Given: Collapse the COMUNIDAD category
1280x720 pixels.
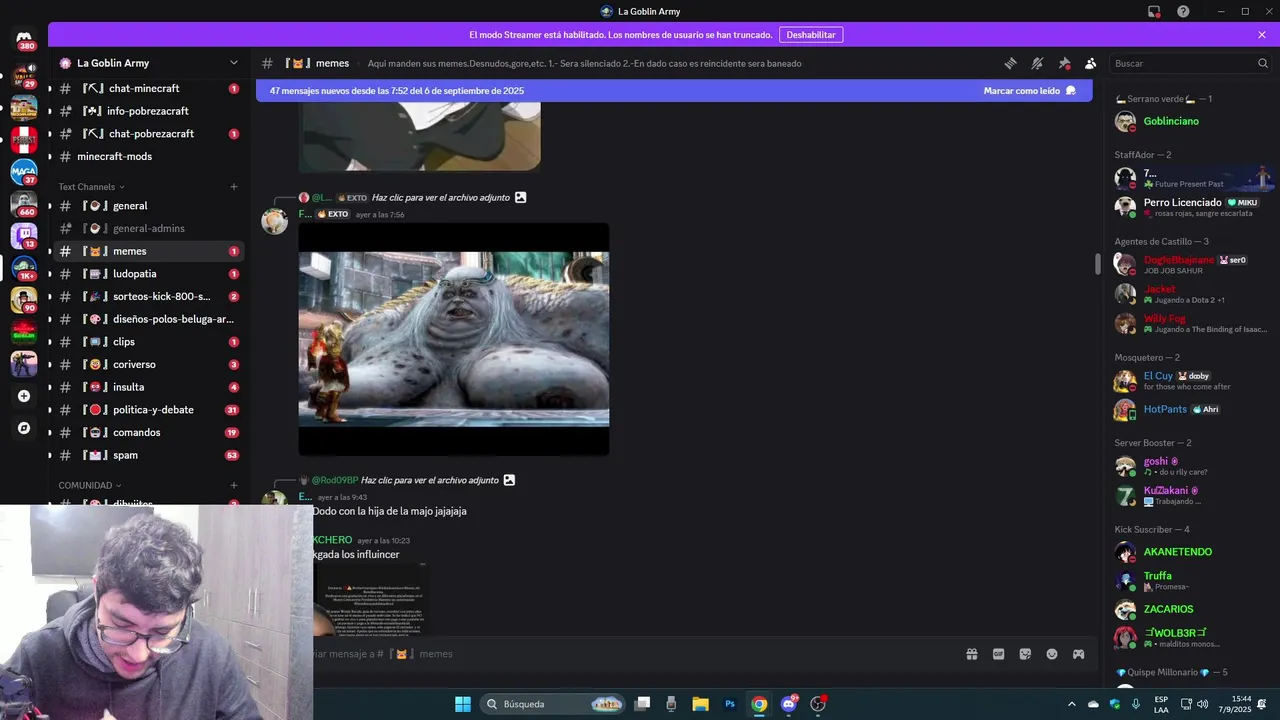Looking at the screenshot, I should [90, 485].
